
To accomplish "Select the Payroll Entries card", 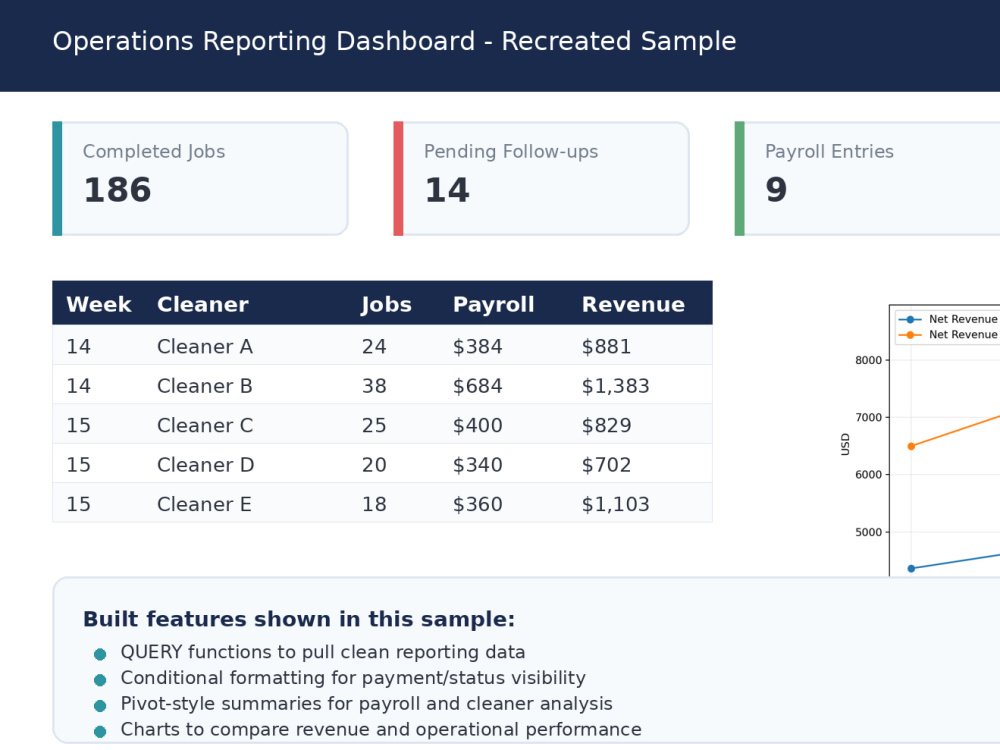I will coord(867,179).
